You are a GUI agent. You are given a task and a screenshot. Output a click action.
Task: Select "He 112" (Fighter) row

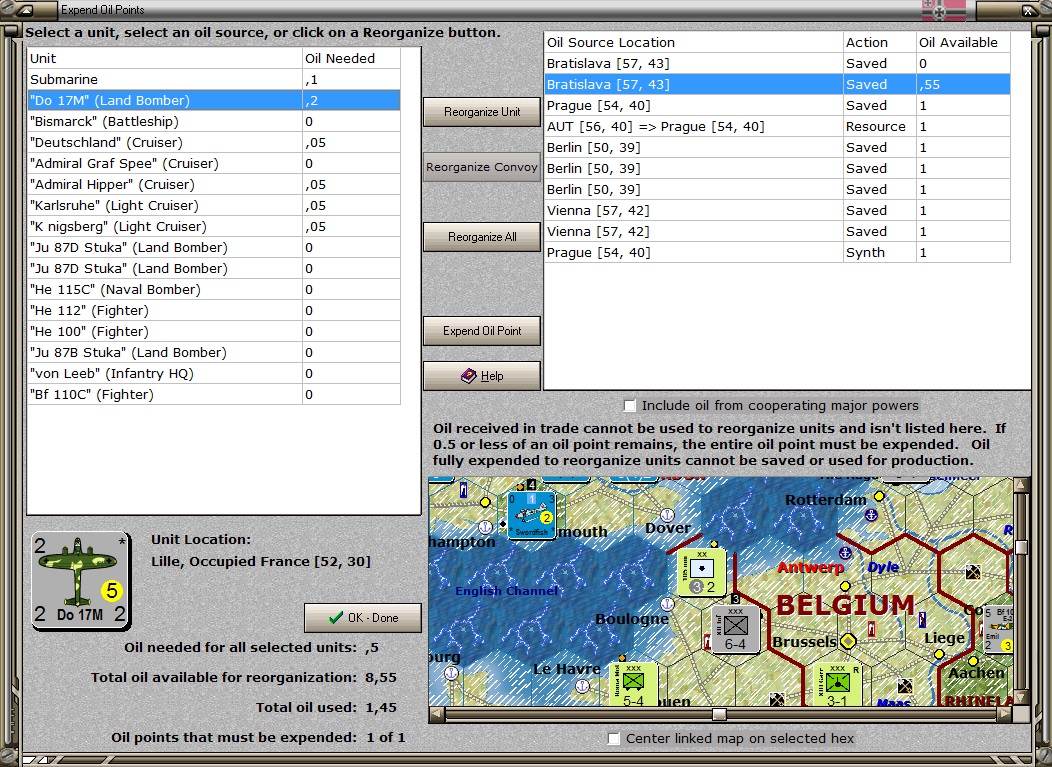pos(214,311)
